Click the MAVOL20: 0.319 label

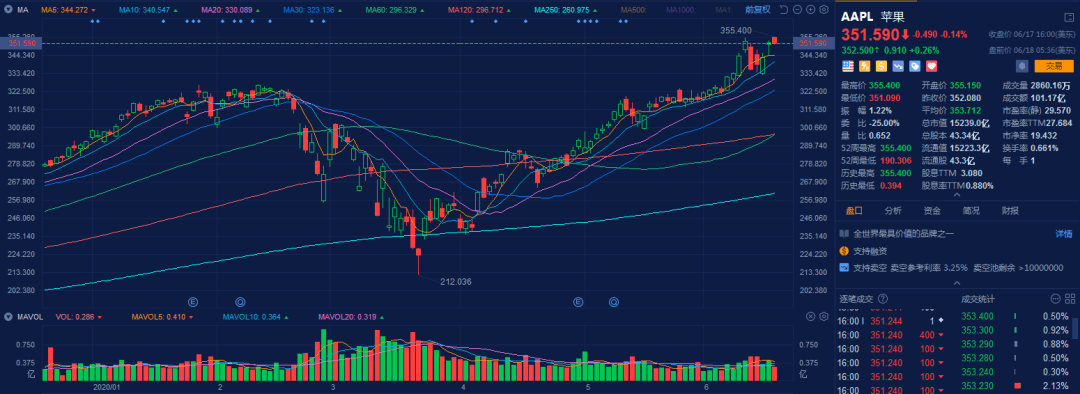[x=348, y=317]
